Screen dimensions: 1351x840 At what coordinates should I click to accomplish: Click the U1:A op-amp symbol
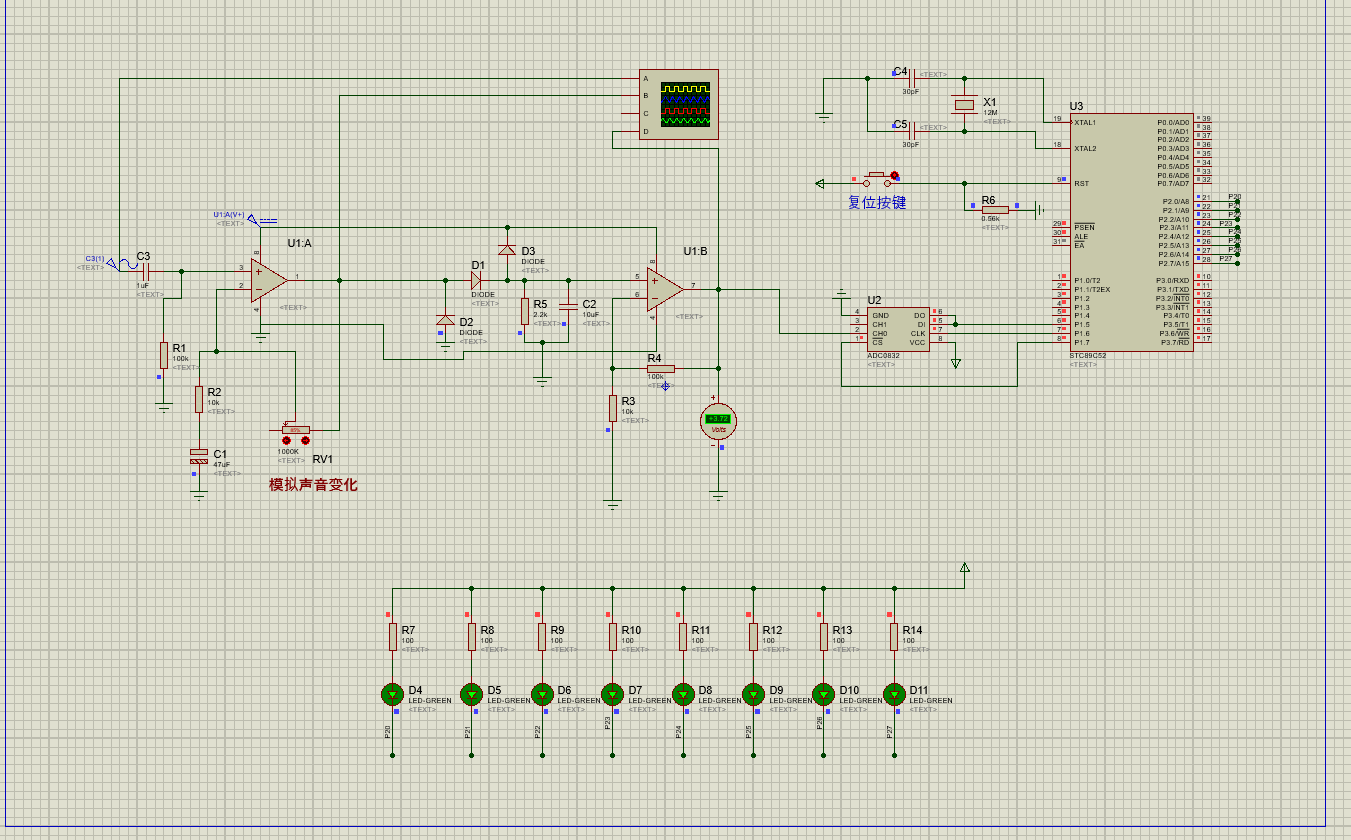tap(269, 281)
